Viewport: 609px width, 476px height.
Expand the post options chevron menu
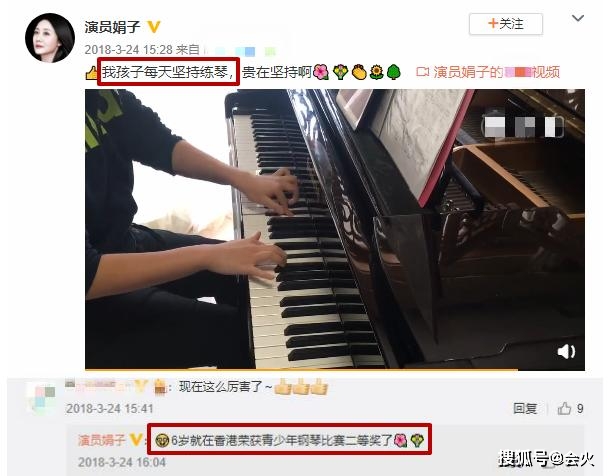point(578,18)
